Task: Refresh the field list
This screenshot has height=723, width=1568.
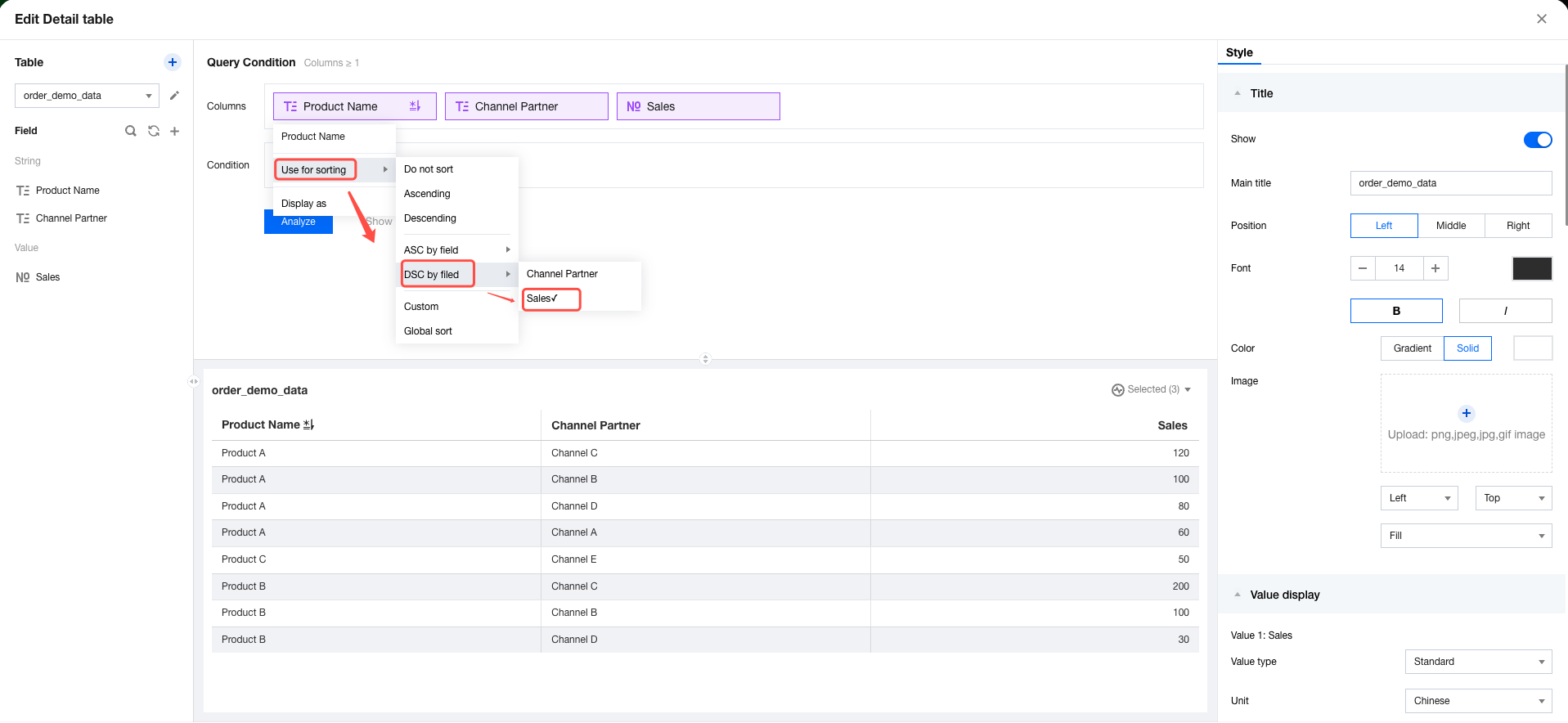Action: click(x=153, y=131)
